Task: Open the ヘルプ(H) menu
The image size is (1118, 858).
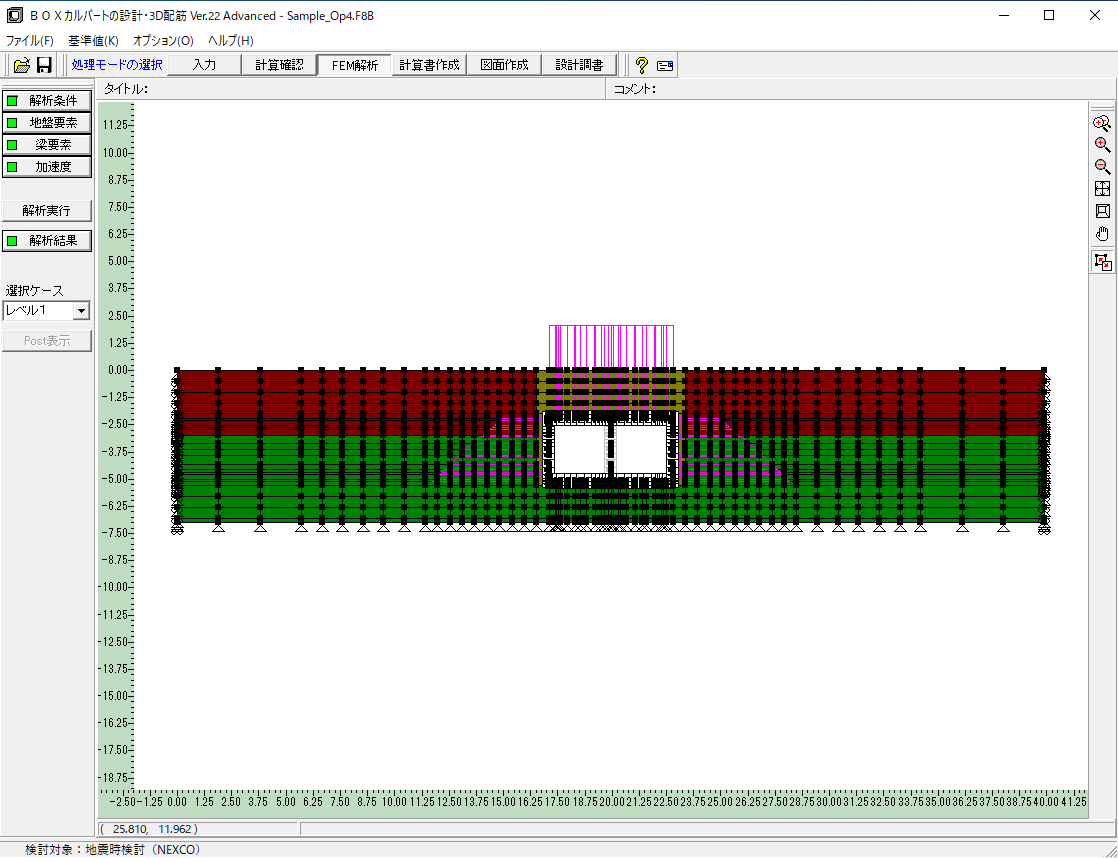Action: pos(231,41)
